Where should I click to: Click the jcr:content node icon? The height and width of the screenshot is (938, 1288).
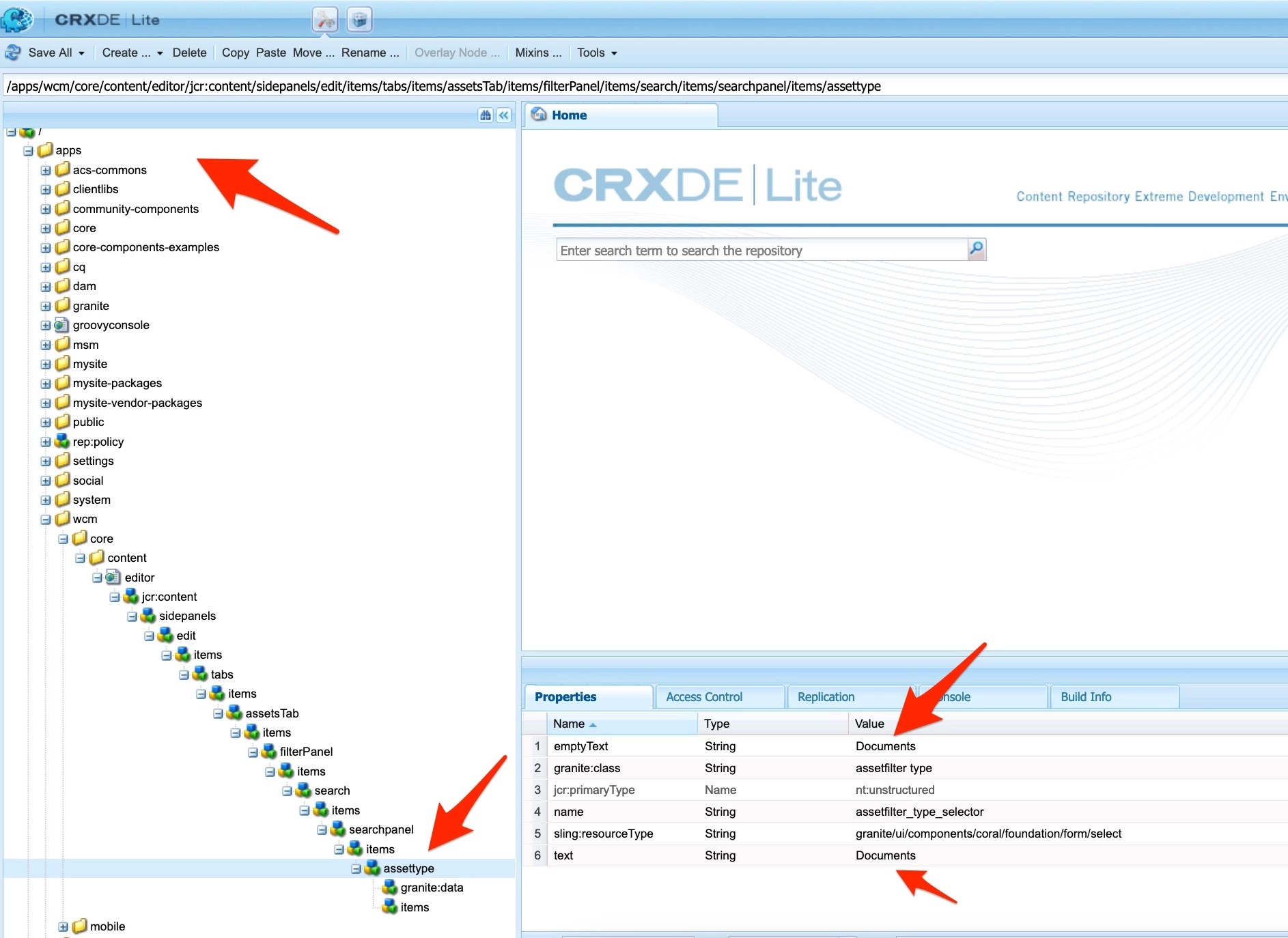pos(131,596)
